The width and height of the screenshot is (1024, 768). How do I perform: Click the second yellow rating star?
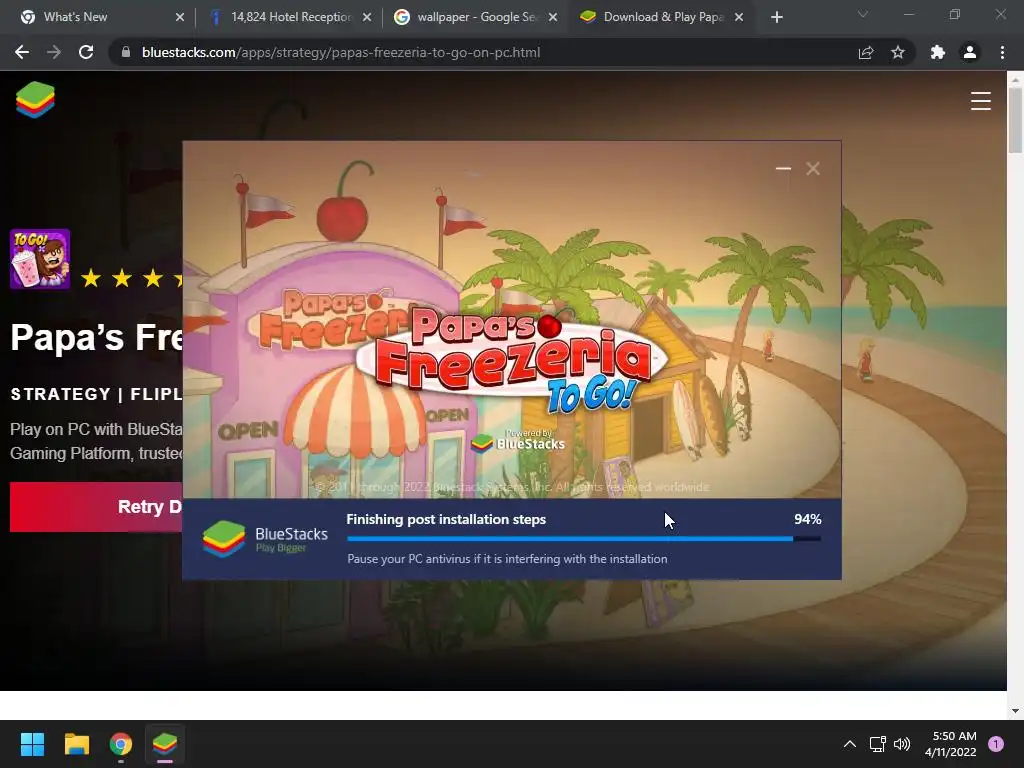click(x=122, y=278)
